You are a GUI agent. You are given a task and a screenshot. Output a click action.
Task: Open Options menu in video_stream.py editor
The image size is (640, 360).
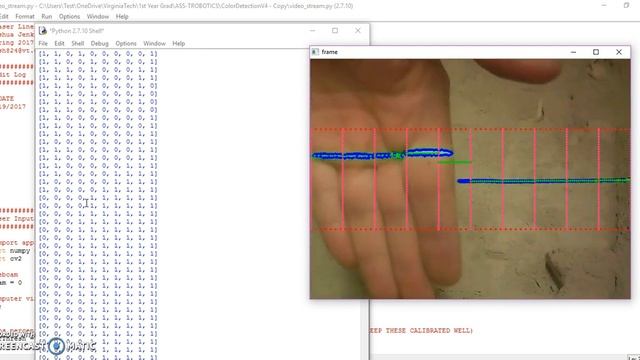pos(69,17)
